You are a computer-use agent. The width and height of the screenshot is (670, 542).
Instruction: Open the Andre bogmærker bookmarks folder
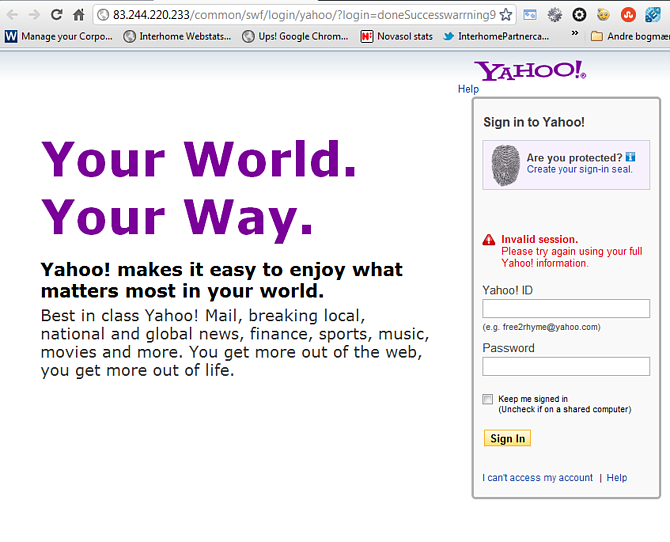coord(630,36)
